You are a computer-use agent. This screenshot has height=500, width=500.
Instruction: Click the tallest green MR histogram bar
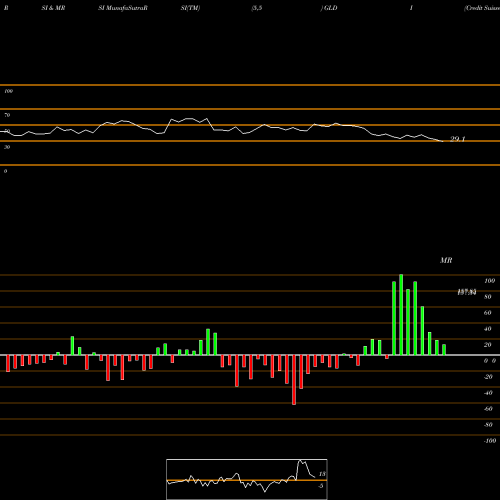point(401,315)
